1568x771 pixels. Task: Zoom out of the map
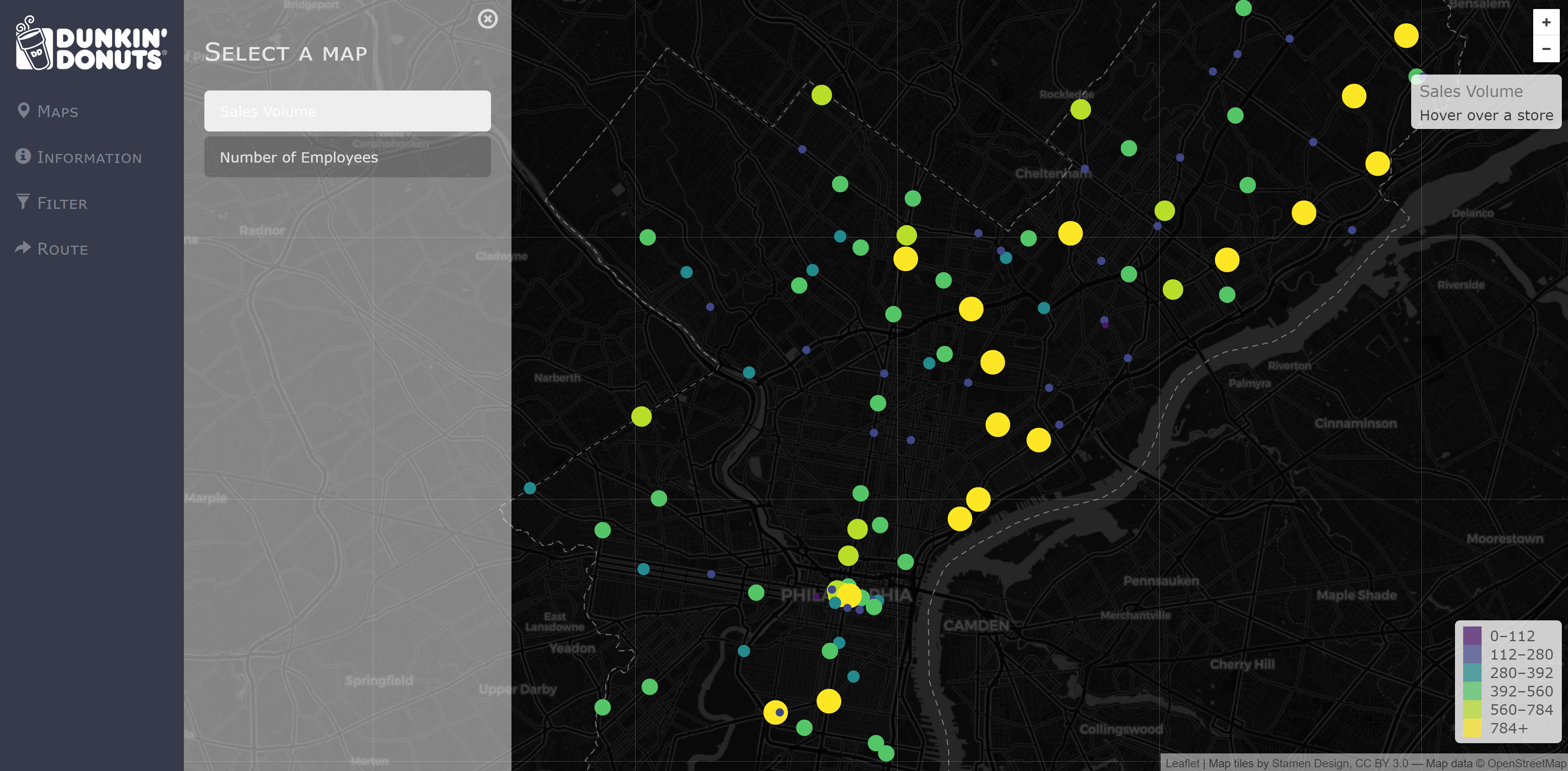click(1545, 49)
